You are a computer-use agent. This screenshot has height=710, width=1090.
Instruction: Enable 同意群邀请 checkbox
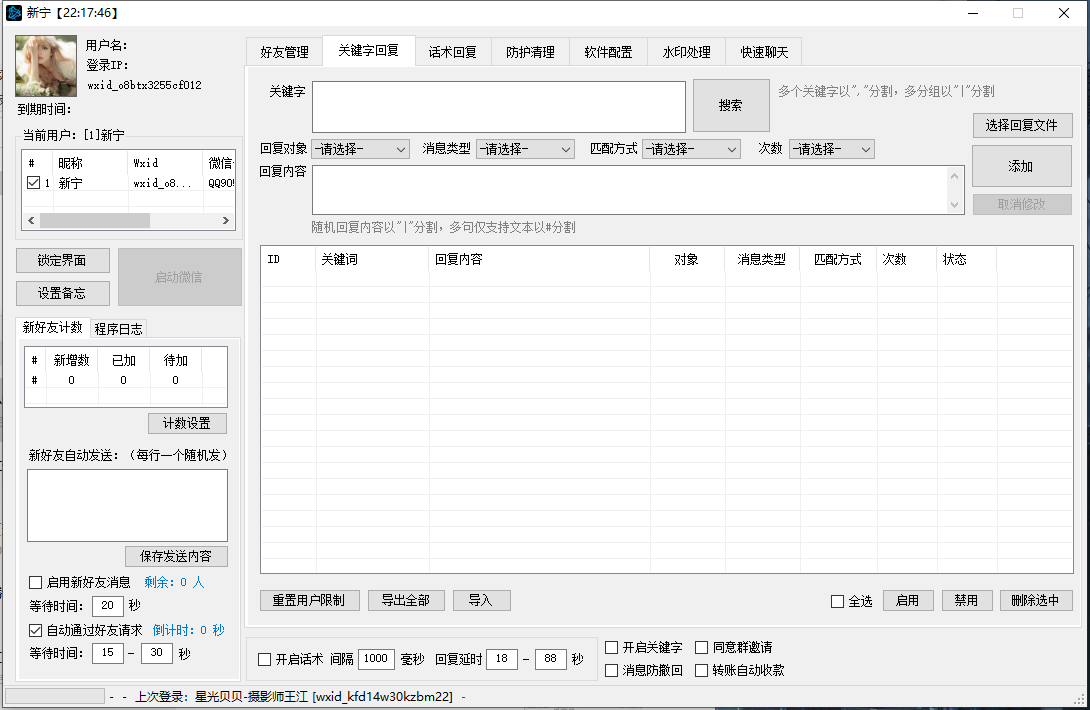[701, 647]
